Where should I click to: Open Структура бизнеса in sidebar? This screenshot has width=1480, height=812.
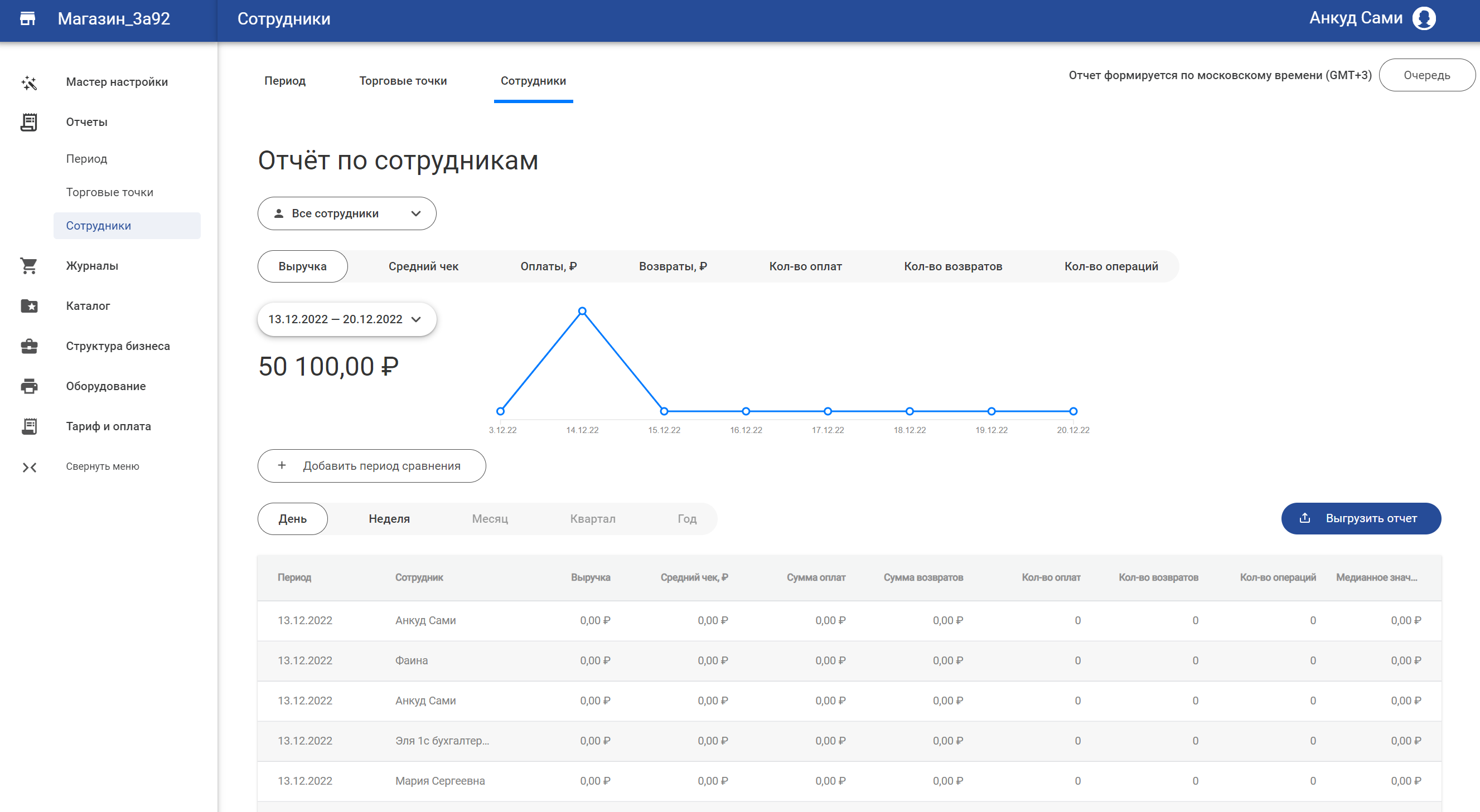point(118,346)
